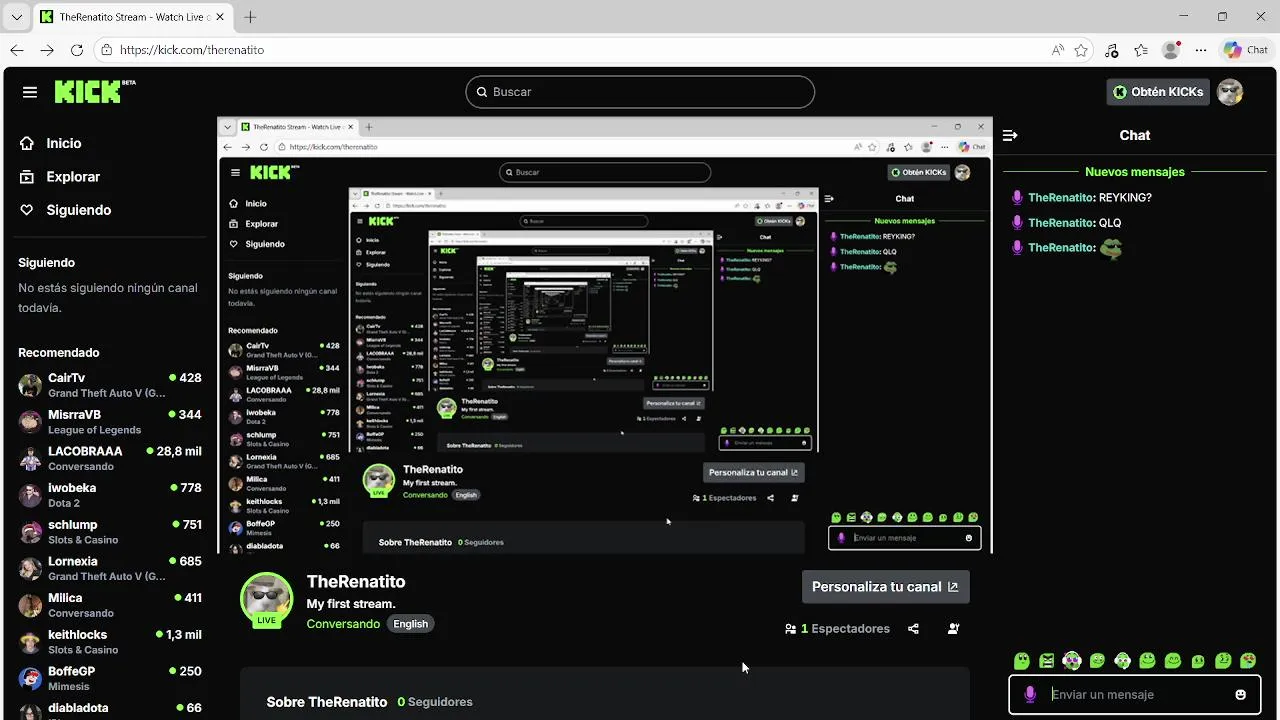Click the share stream icon
Image resolution: width=1280 pixels, height=720 pixels.
click(x=913, y=629)
